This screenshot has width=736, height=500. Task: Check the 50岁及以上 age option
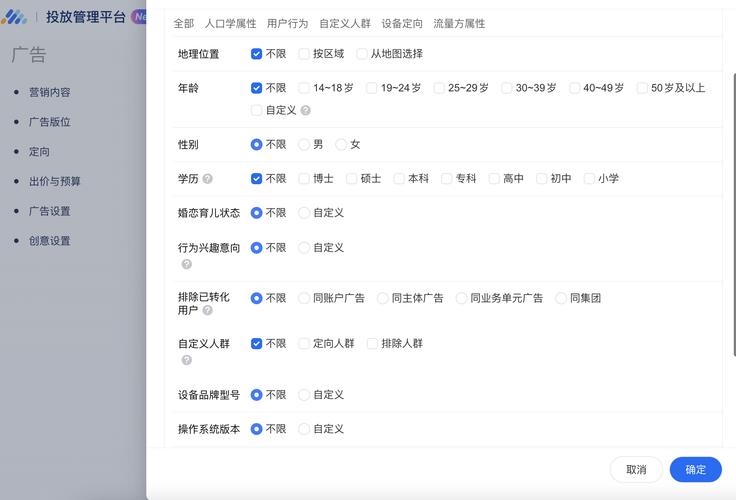pyautogui.click(x=642, y=88)
